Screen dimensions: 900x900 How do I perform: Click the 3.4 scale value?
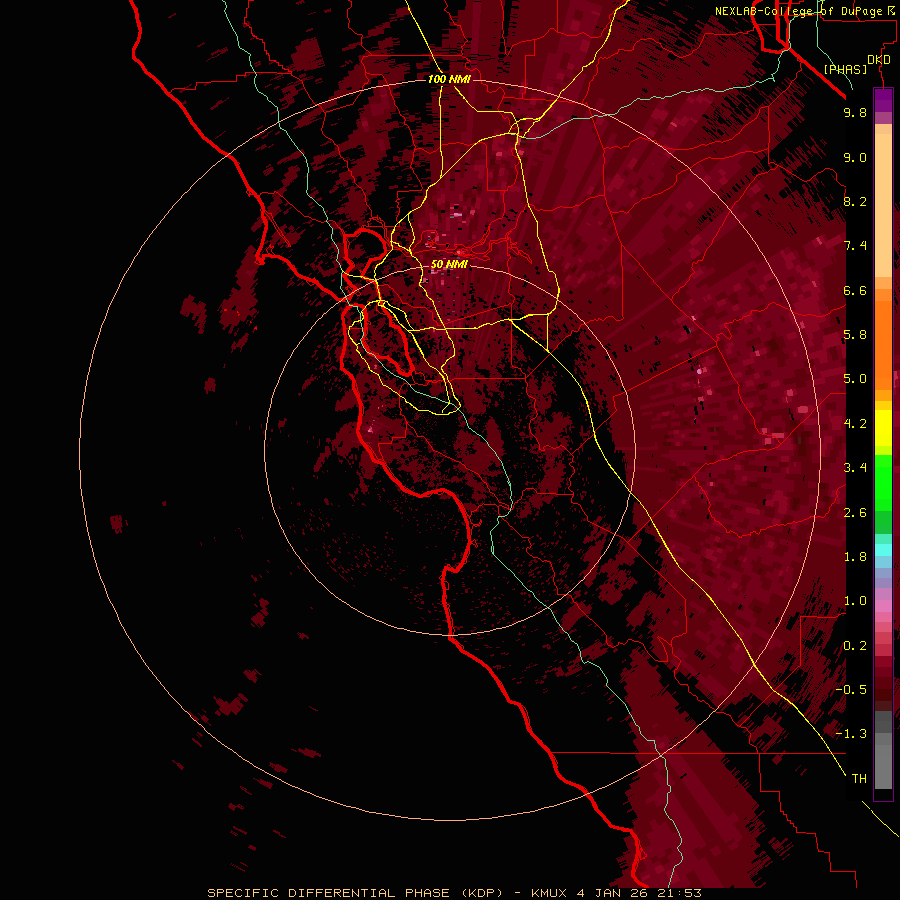[855, 468]
